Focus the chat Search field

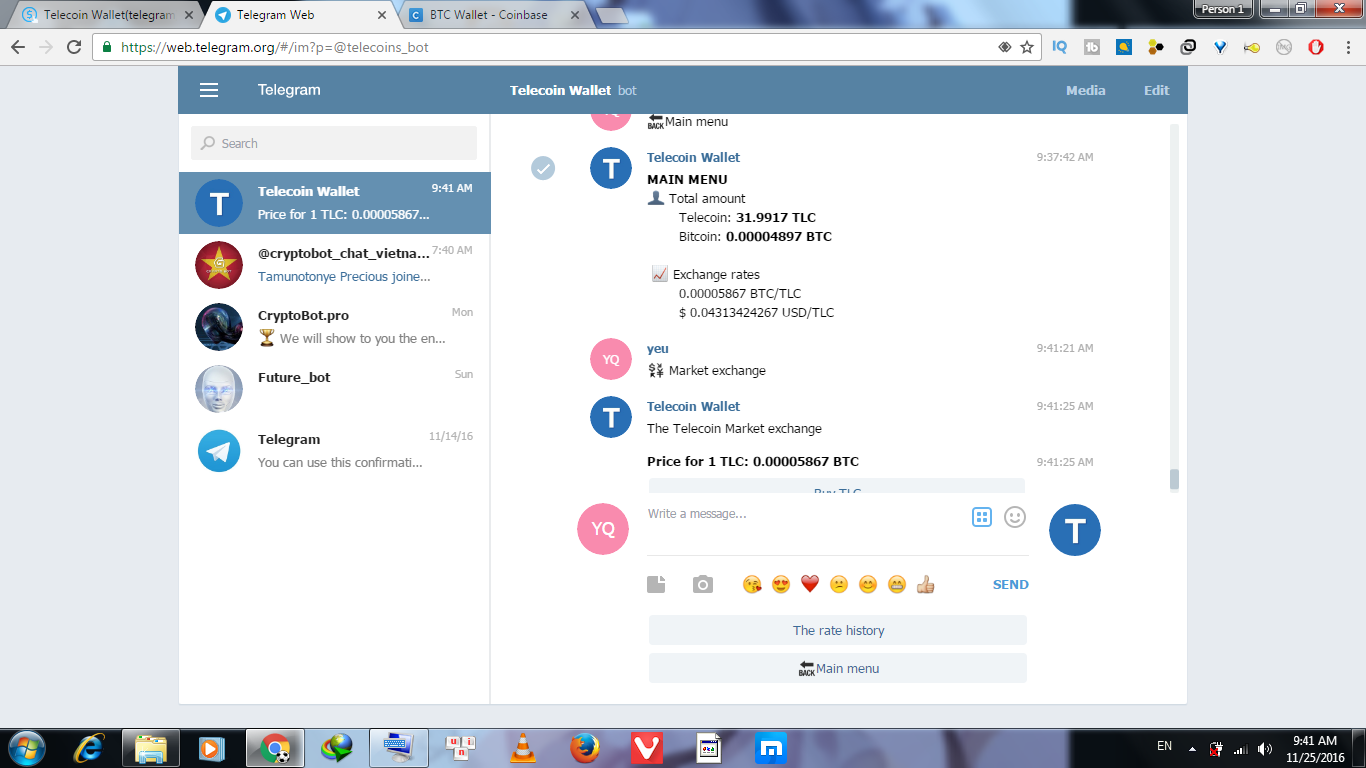click(x=334, y=143)
